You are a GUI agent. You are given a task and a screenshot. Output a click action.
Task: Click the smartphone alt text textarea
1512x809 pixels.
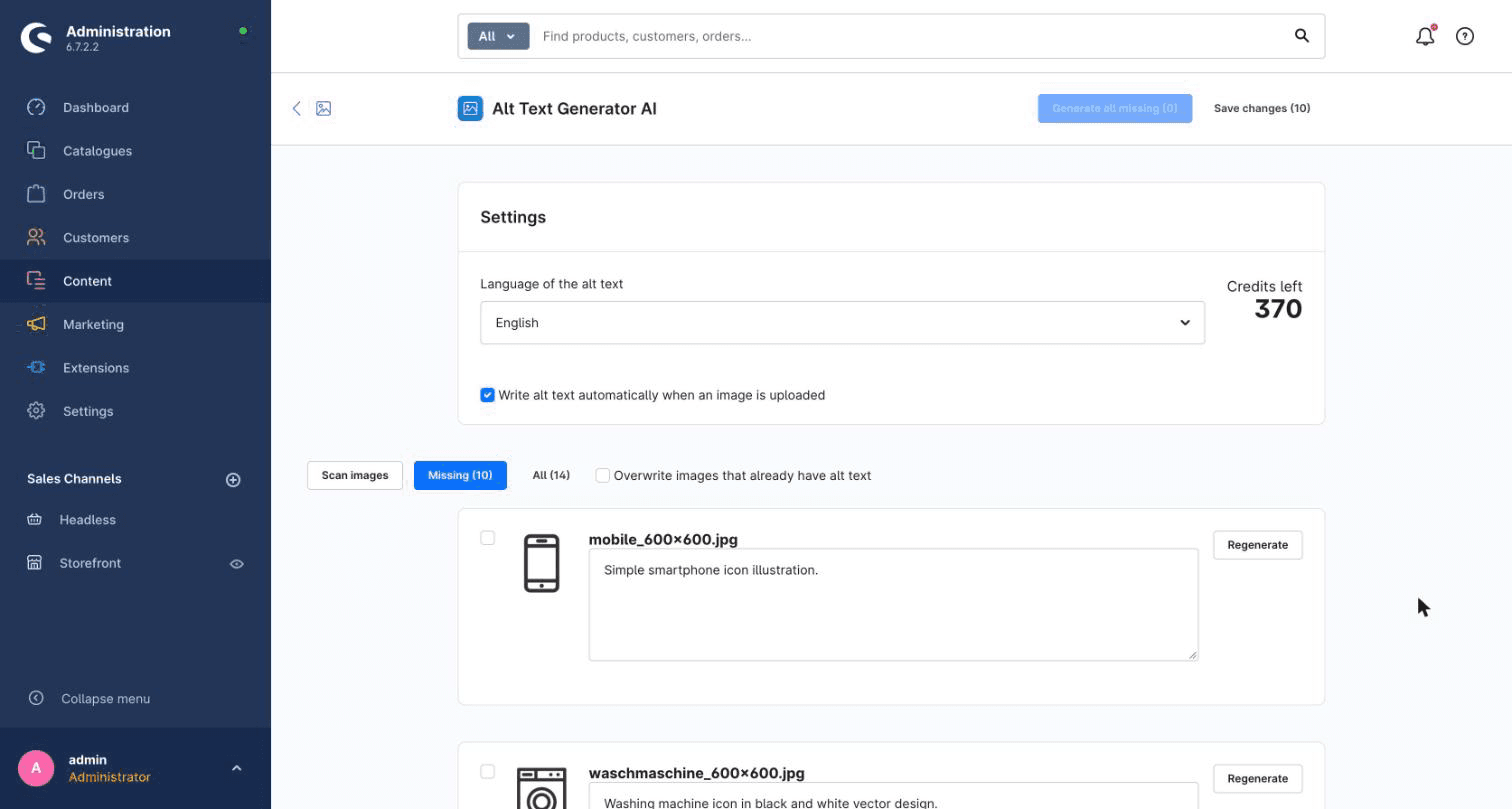pos(893,604)
